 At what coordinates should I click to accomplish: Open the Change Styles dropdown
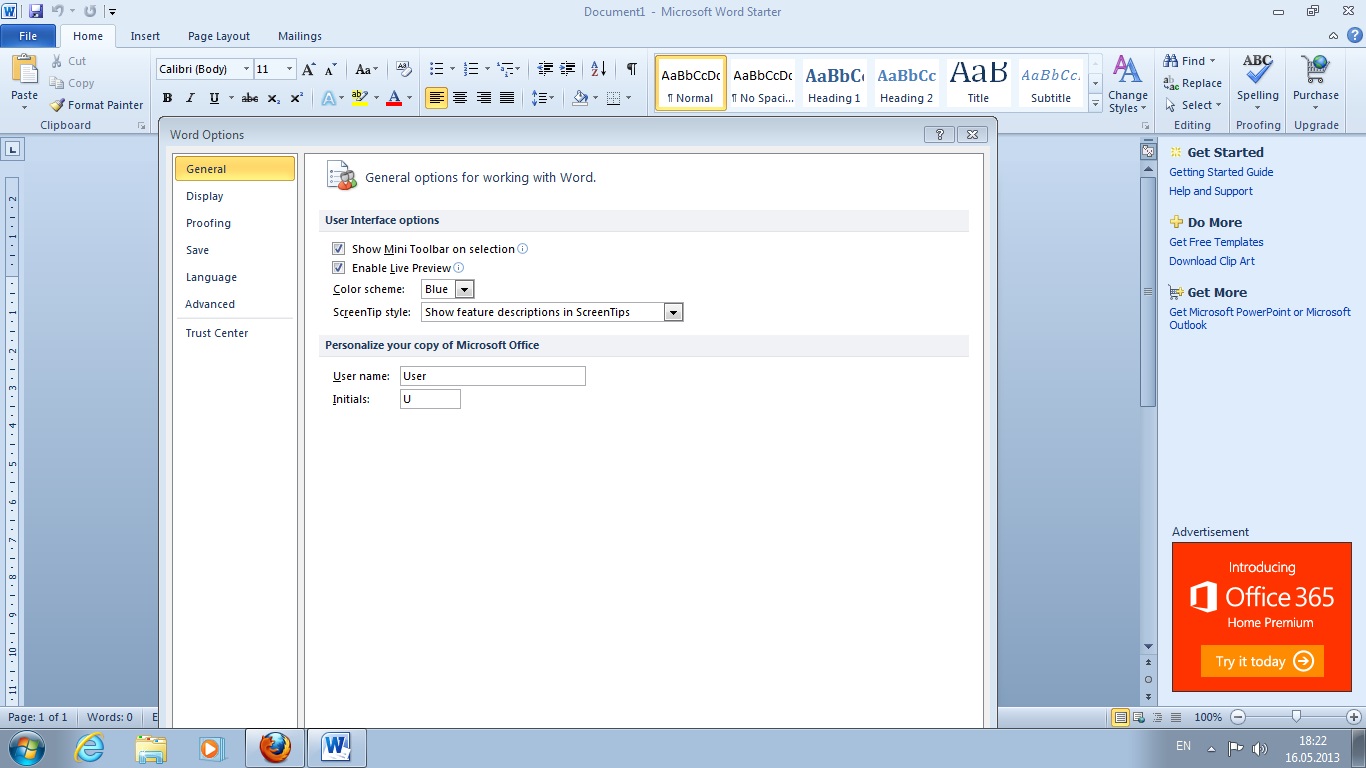(1127, 84)
